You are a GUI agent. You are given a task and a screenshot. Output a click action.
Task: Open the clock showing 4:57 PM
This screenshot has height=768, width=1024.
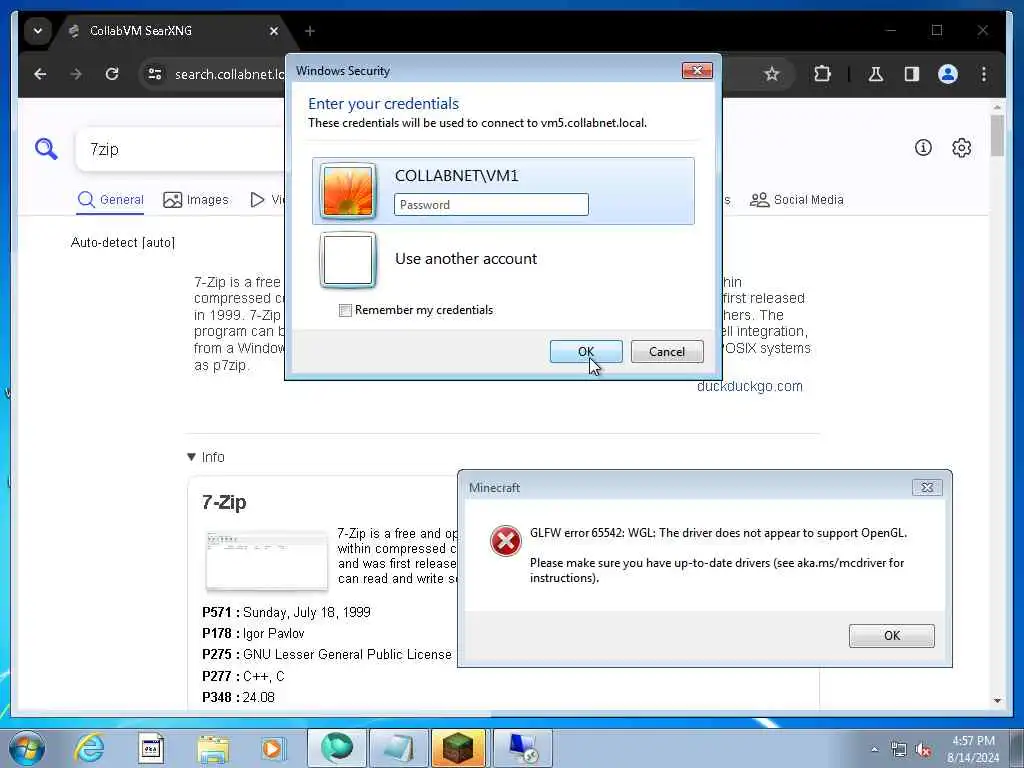pyautogui.click(x=973, y=749)
